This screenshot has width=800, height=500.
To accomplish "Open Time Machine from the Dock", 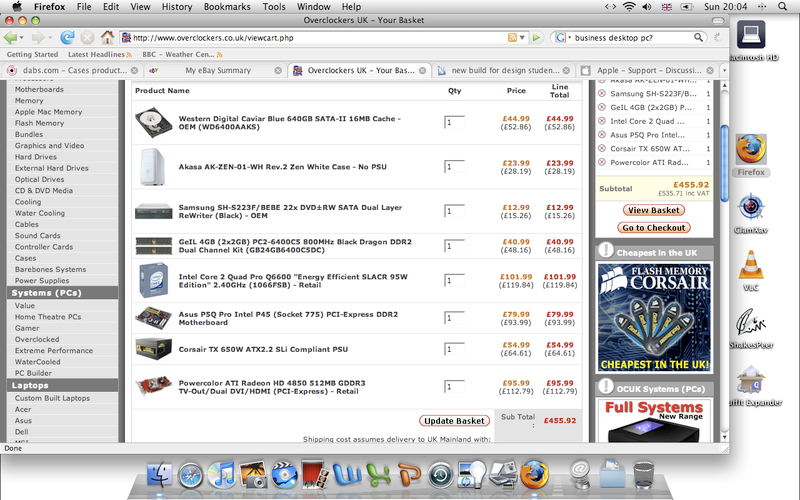I will [x=440, y=476].
